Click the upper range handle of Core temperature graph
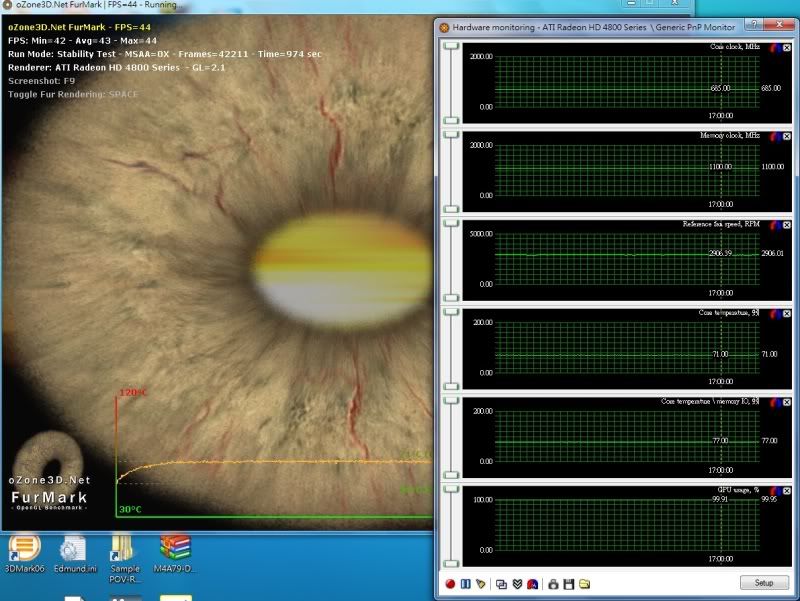Image resolution: width=800 pixels, height=601 pixels. [x=451, y=312]
